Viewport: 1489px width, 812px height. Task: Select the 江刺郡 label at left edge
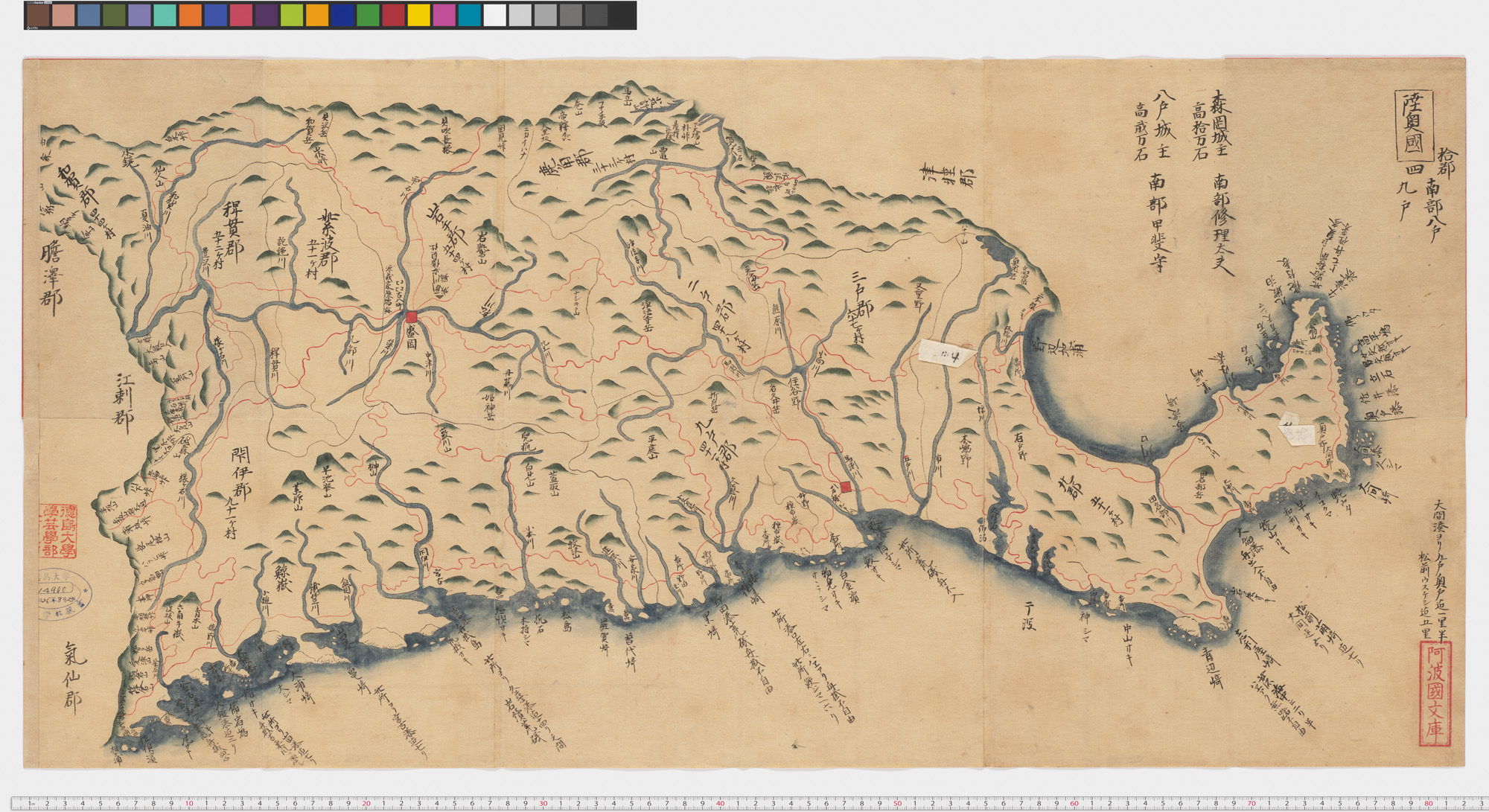tap(124, 403)
